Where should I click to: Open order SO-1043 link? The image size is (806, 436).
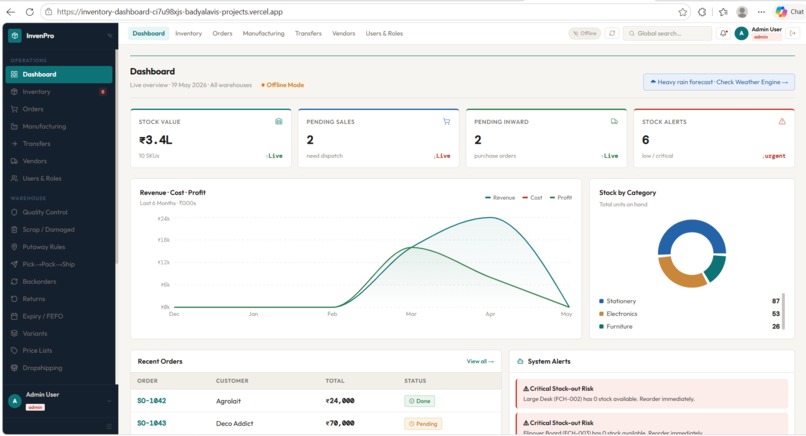pyautogui.click(x=152, y=424)
